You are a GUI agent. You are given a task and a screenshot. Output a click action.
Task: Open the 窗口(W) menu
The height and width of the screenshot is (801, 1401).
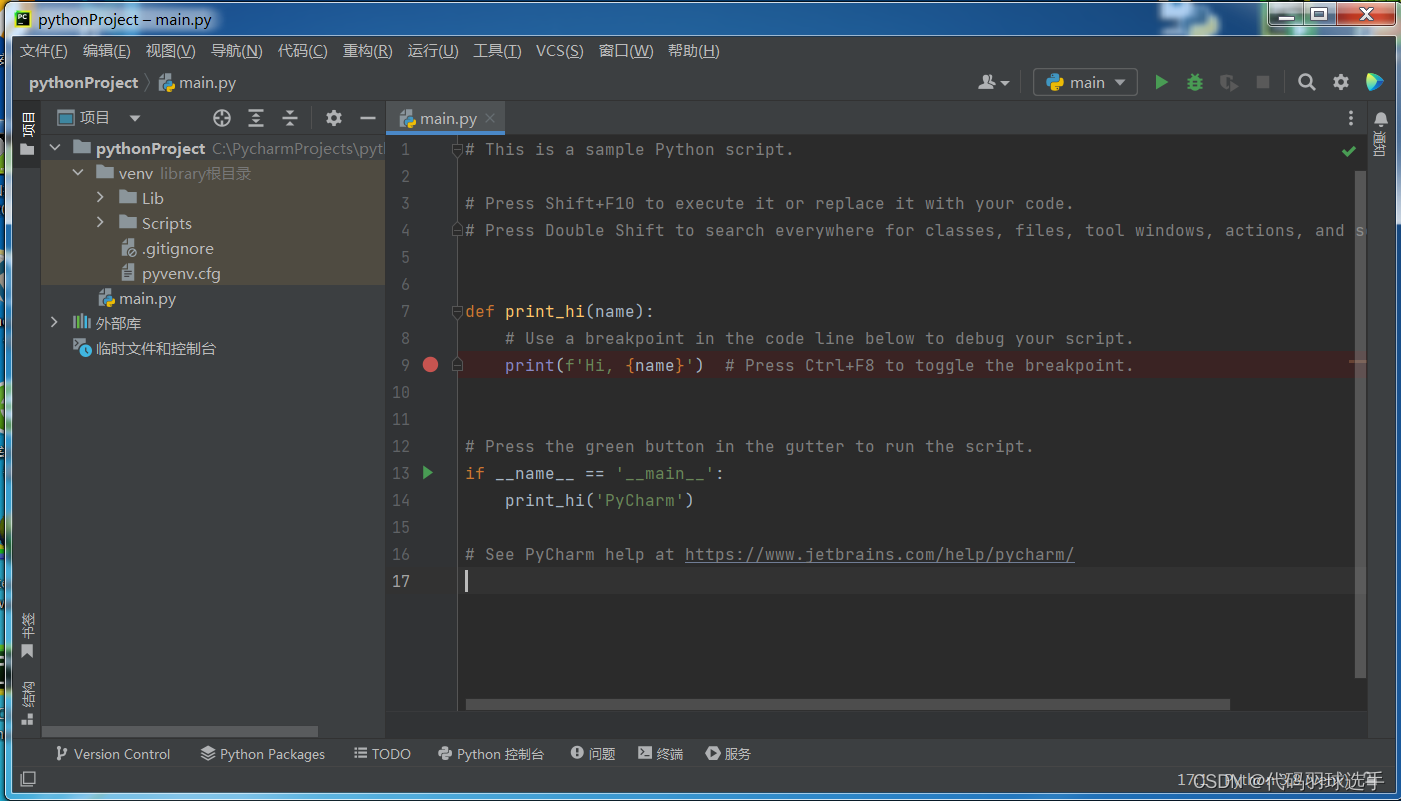[x=626, y=51]
